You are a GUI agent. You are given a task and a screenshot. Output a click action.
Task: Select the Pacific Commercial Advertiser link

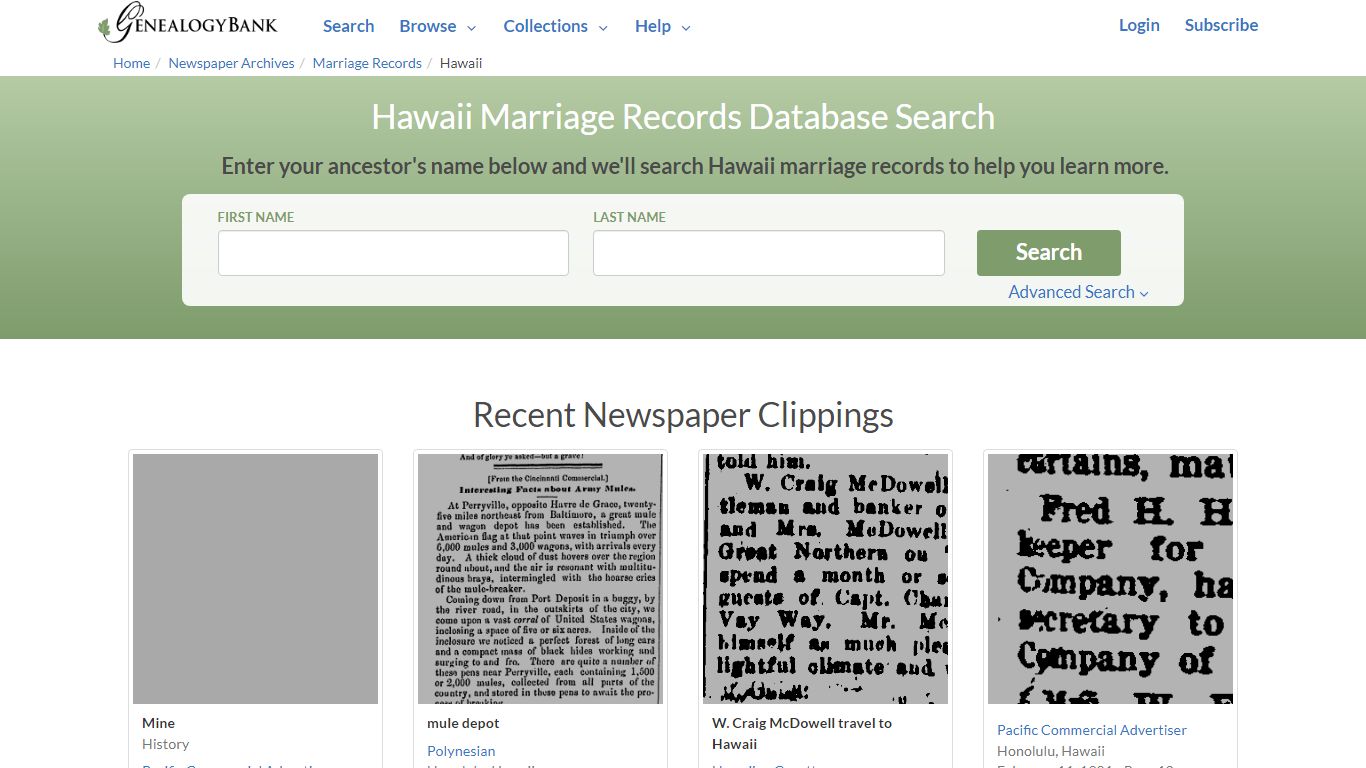pos(1092,730)
